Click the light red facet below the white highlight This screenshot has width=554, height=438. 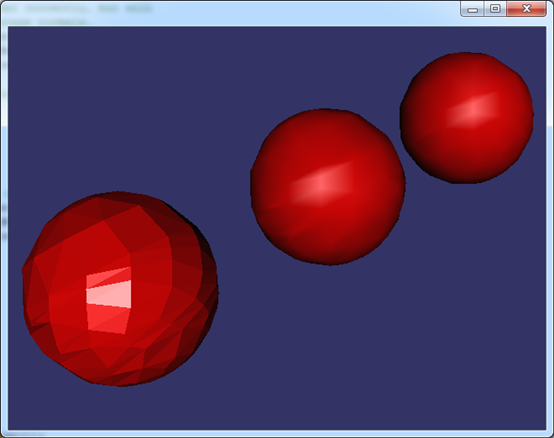(x=107, y=319)
